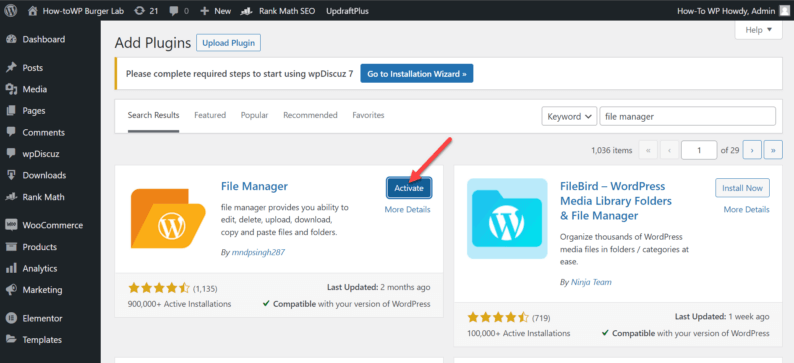
Task: View More Details for FileBird
Action: (746, 210)
